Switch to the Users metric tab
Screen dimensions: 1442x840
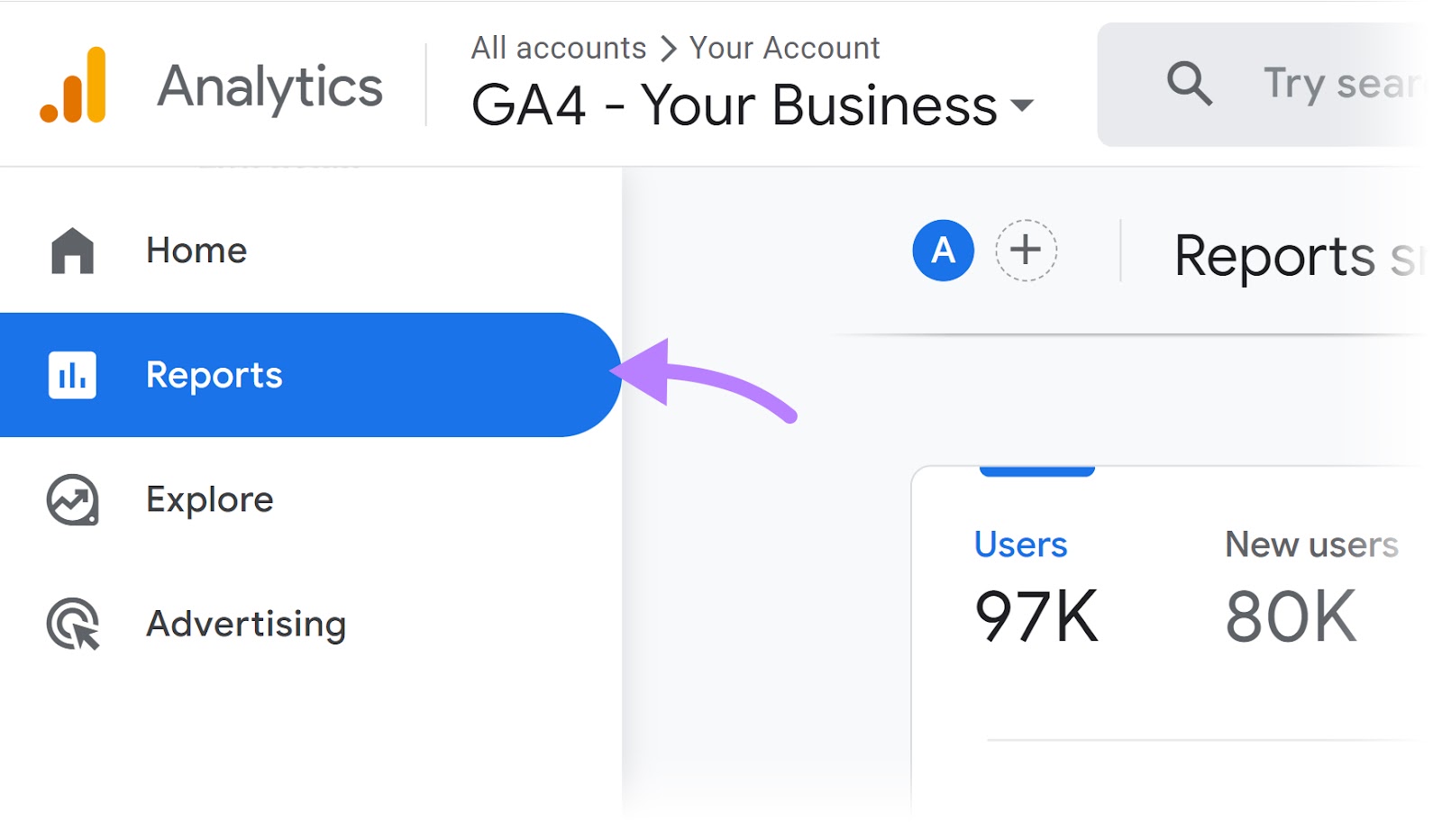(x=1019, y=543)
